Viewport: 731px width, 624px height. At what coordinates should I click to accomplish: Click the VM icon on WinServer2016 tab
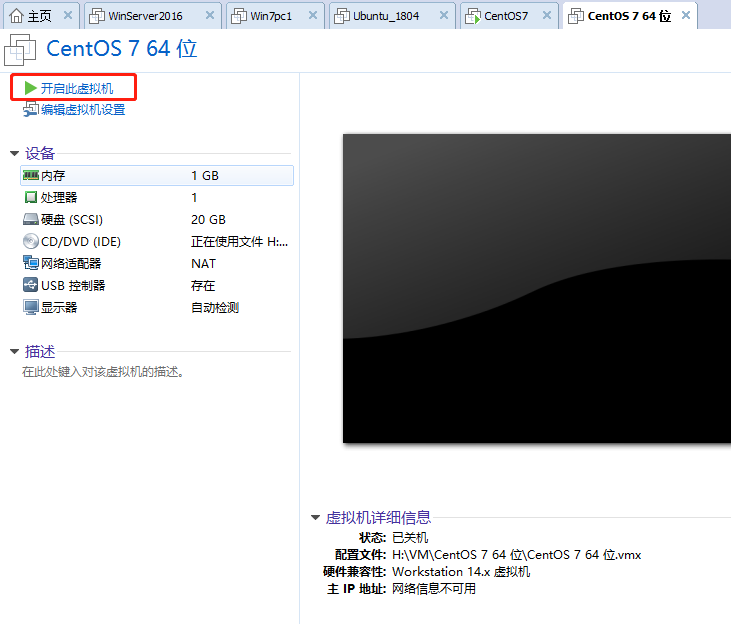pyautogui.click(x=97, y=16)
